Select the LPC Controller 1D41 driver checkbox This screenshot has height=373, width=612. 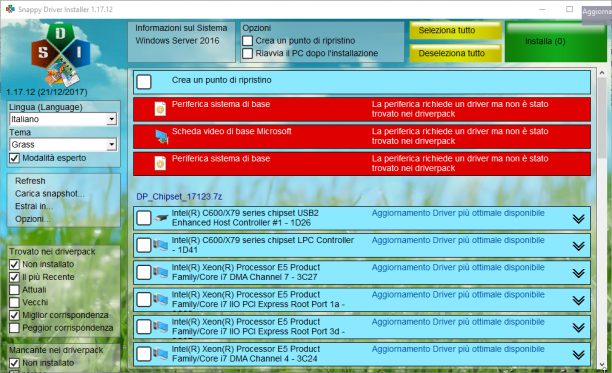click(x=144, y=245)
